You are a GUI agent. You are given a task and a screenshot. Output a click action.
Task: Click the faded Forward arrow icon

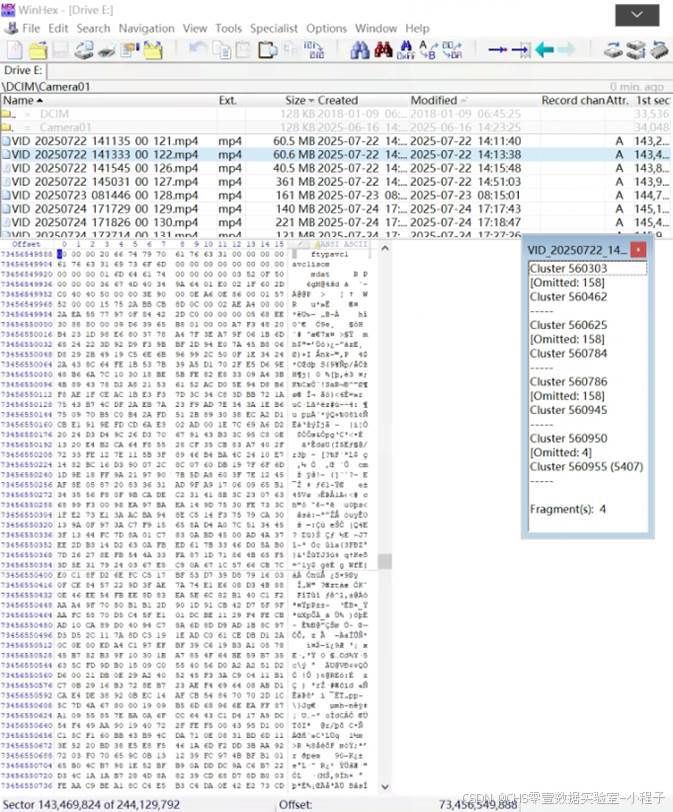566,50
